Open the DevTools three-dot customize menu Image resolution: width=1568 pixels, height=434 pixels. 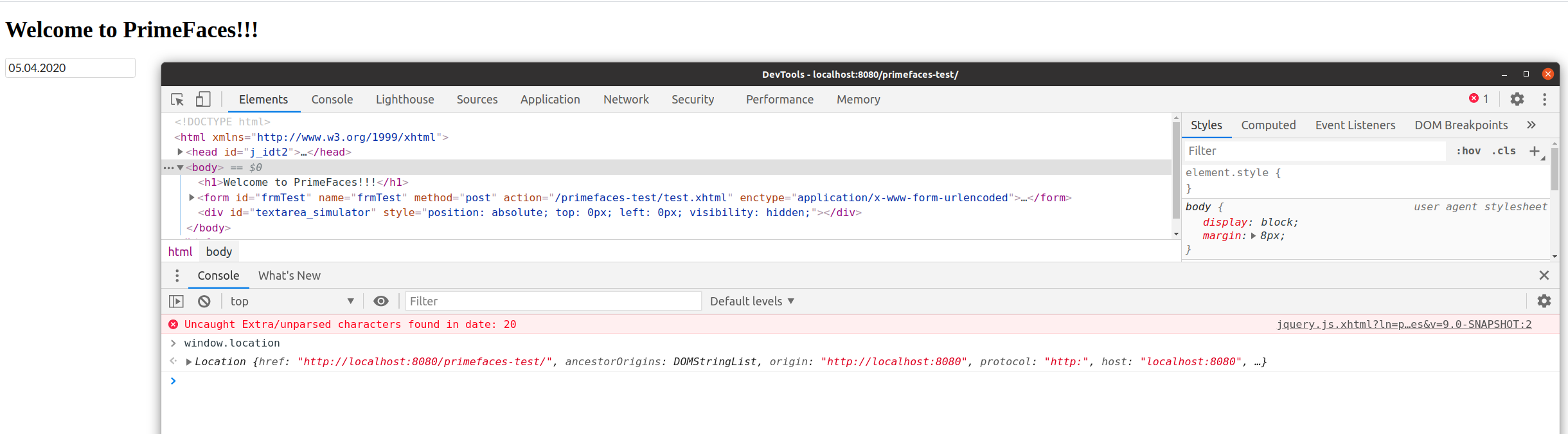pyautogui.click(x=1545, y=99)
